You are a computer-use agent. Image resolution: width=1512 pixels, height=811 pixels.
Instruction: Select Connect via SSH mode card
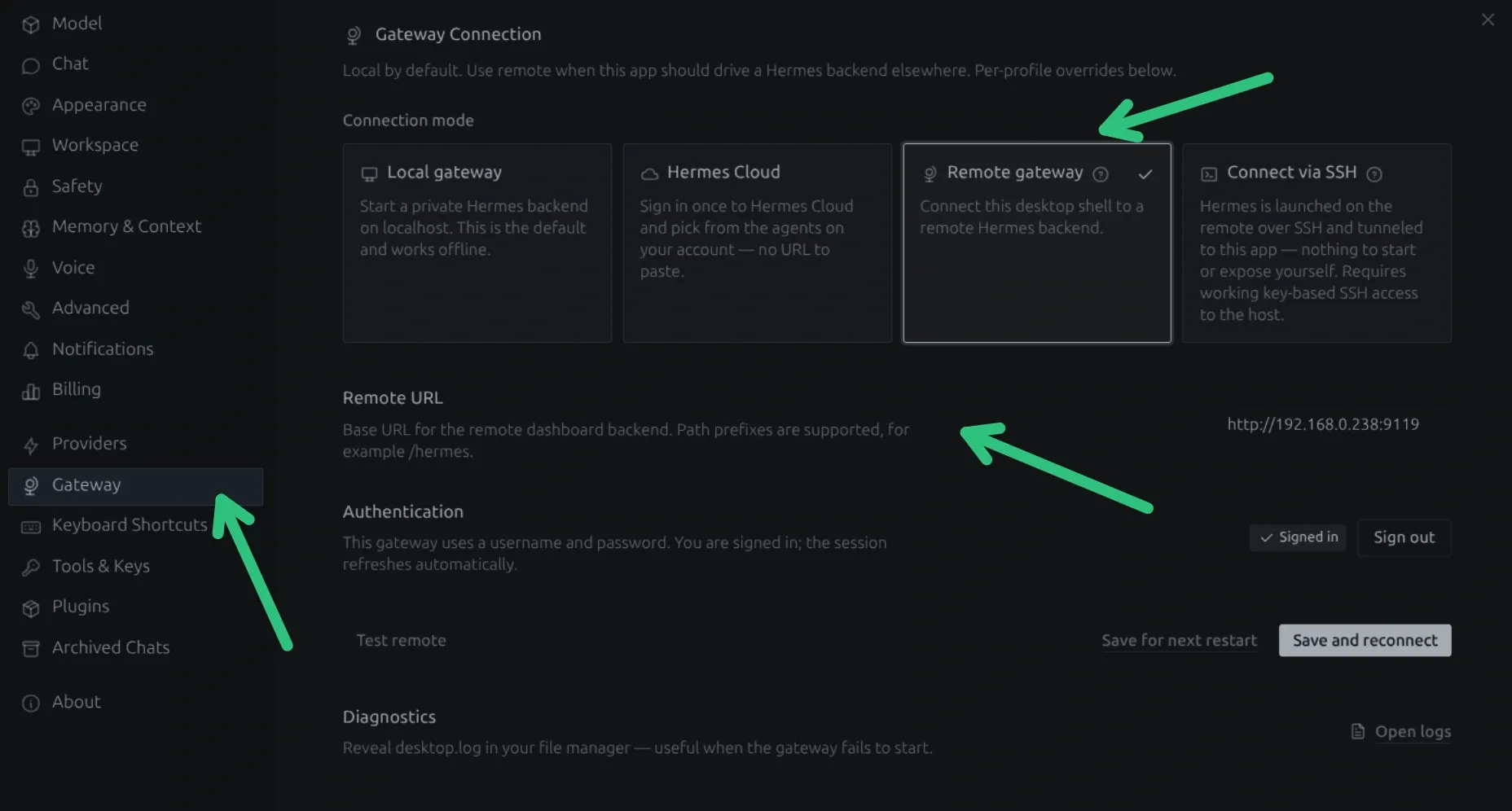click(1316, 243)
